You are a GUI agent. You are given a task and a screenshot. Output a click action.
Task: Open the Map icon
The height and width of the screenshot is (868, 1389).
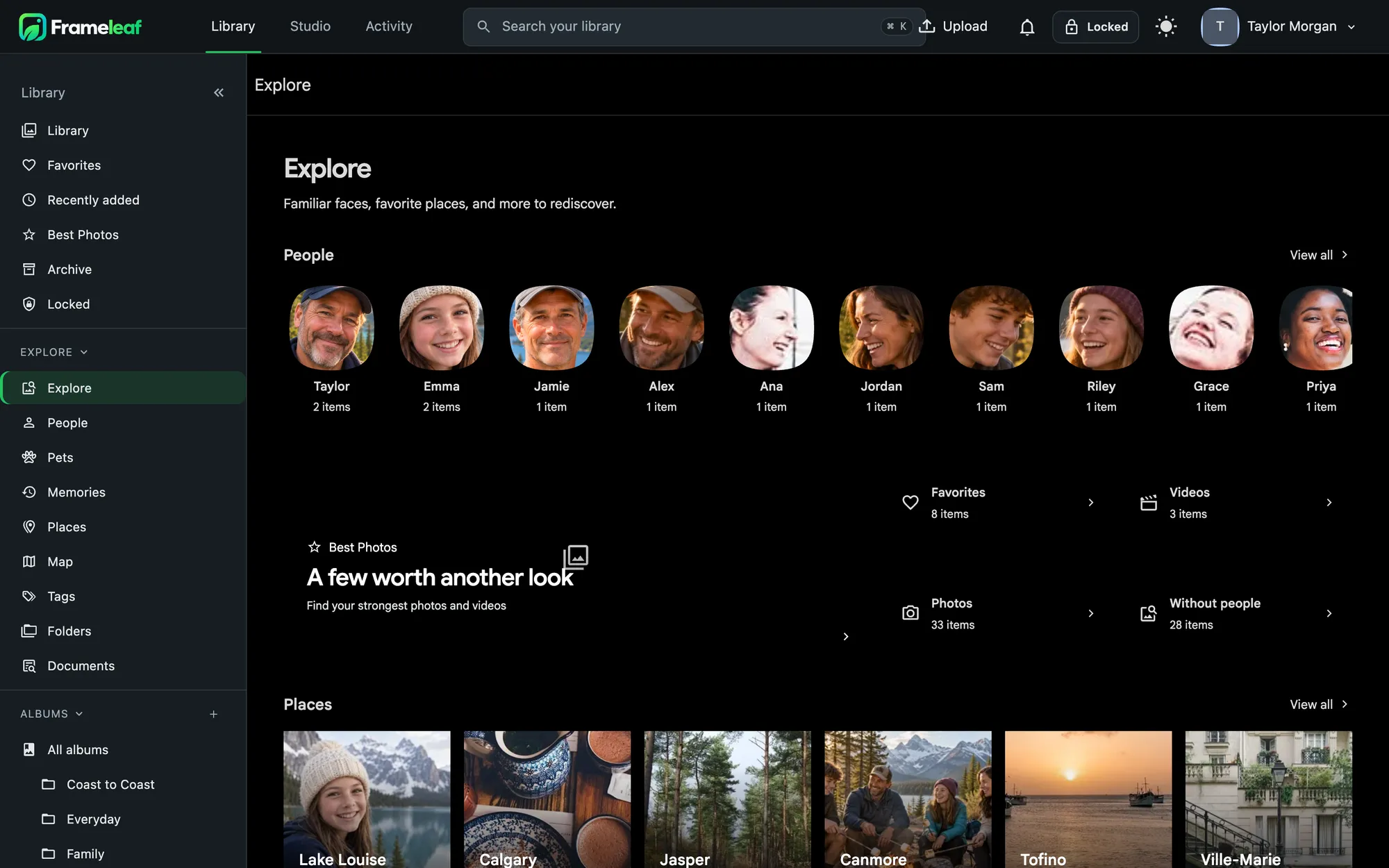pyautogui.click(x=29, y=561)
